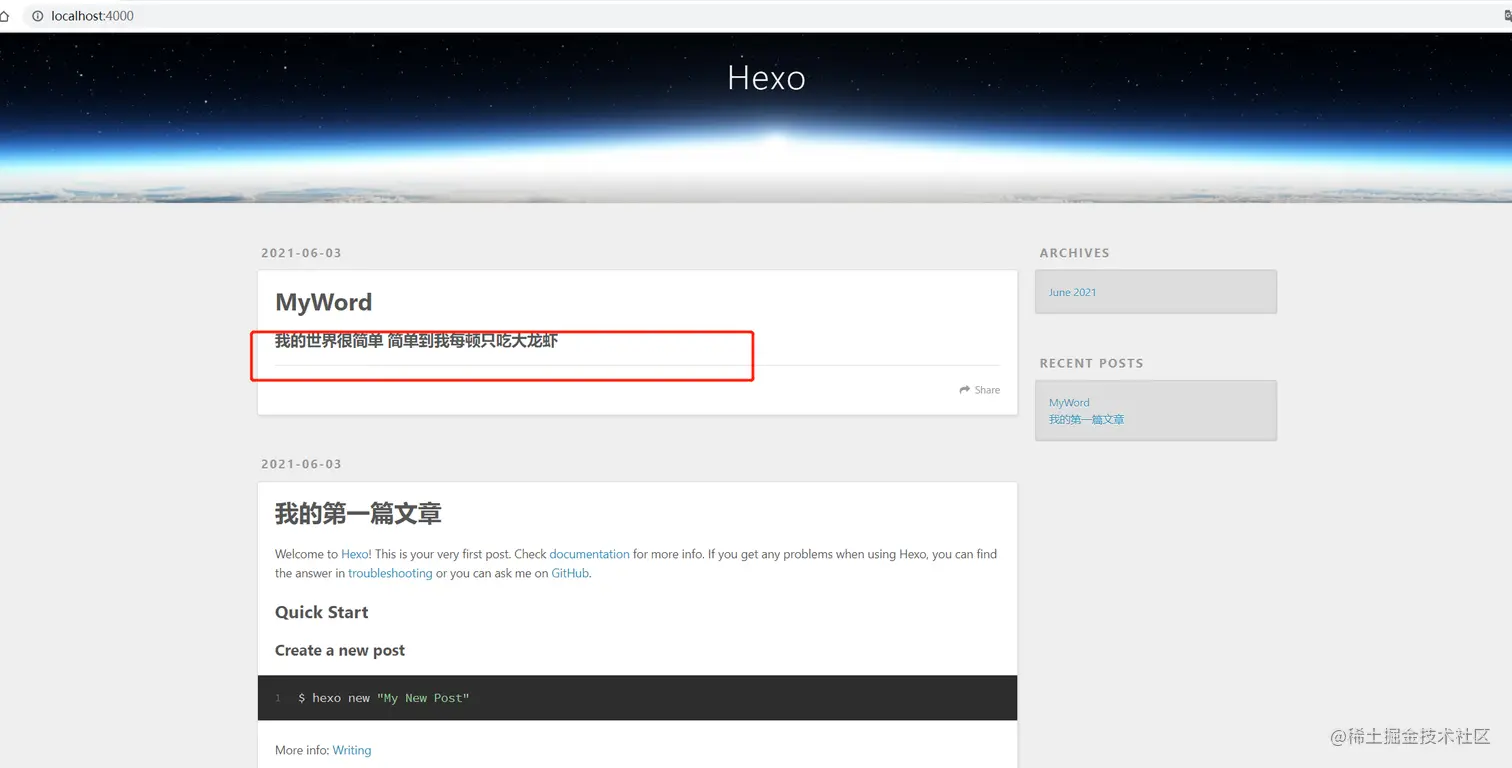Click the Share button on MyWord post
Viewport: 1512px width, 768px height.
tap(979, 390)
